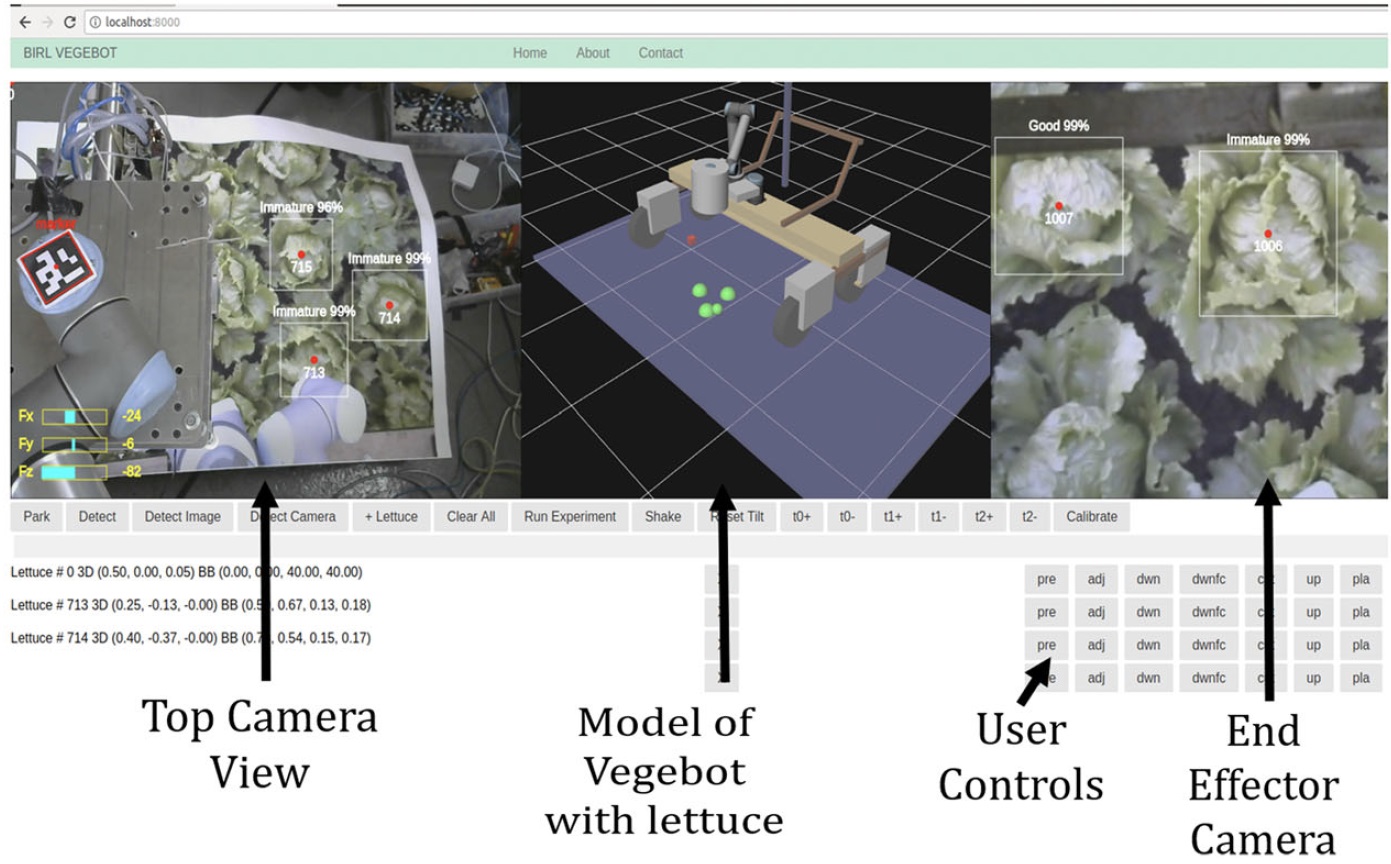
Task: Click dwnfc button in Lettuce # 713 row
Action: tap(1208, 612)
